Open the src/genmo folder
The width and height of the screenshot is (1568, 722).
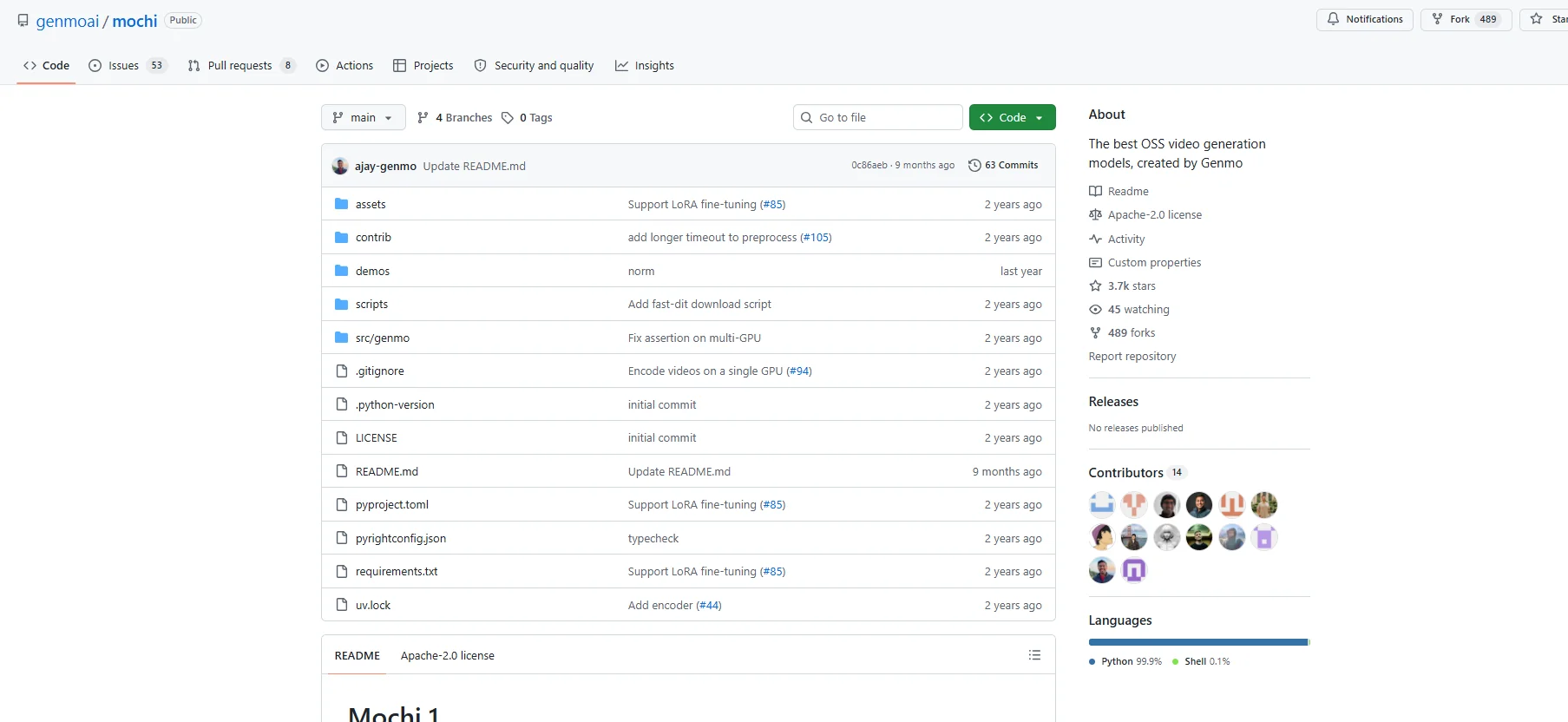tap(383, 338)
